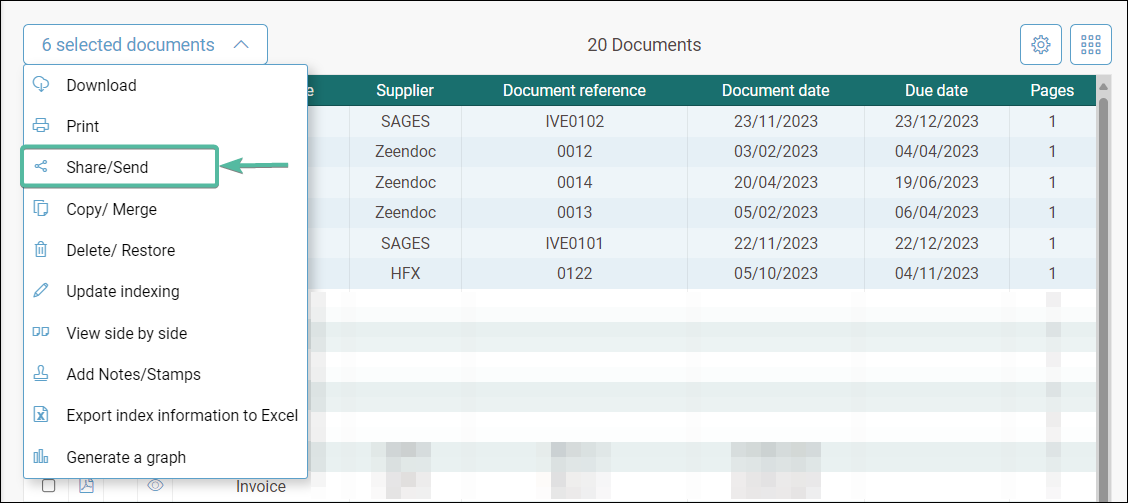Viewport: 1128px width, 503px height.
Task: Click the 20 Documents count label
Action: [644, 45]
